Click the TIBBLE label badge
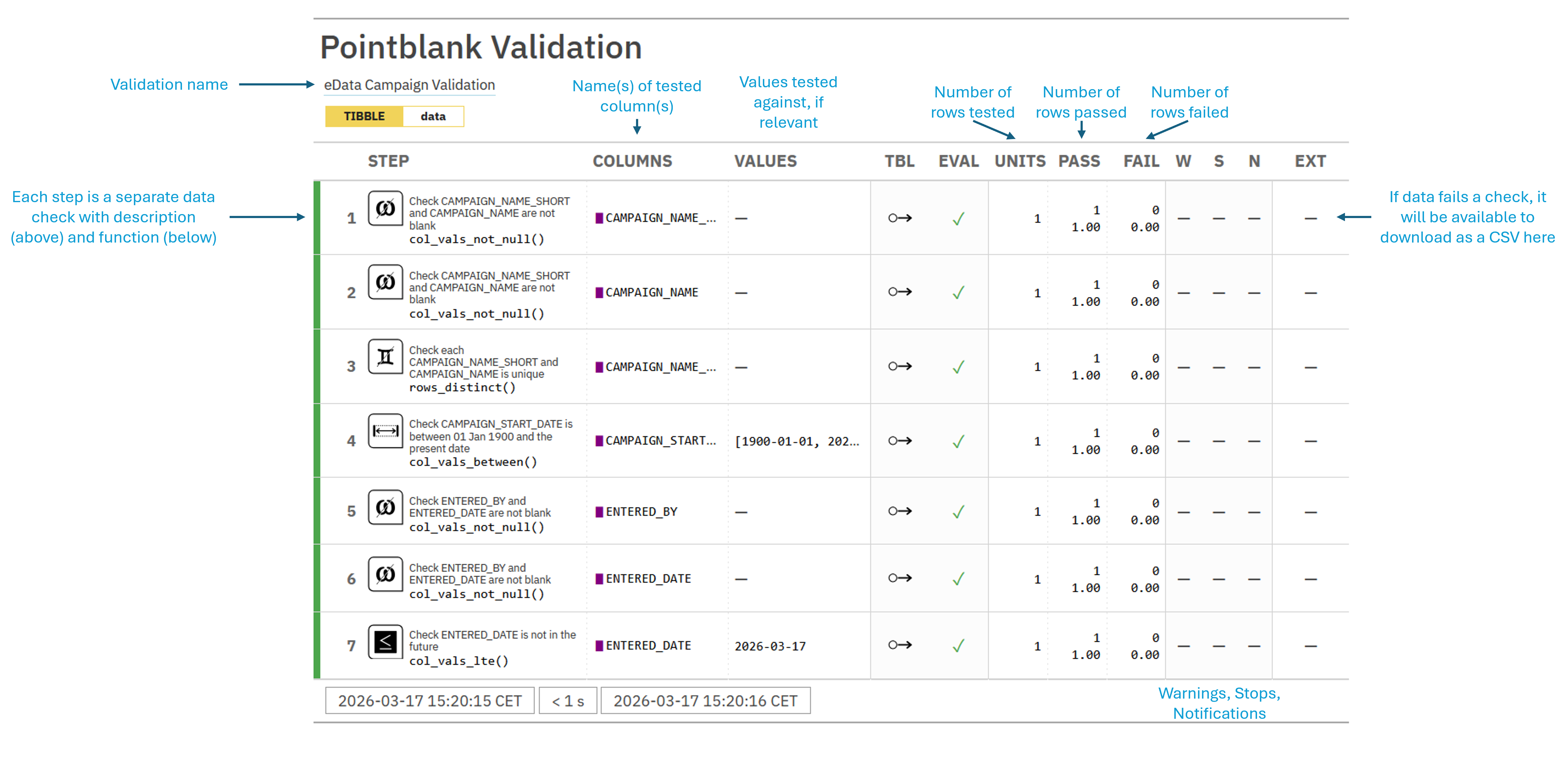 click(364, 116)
